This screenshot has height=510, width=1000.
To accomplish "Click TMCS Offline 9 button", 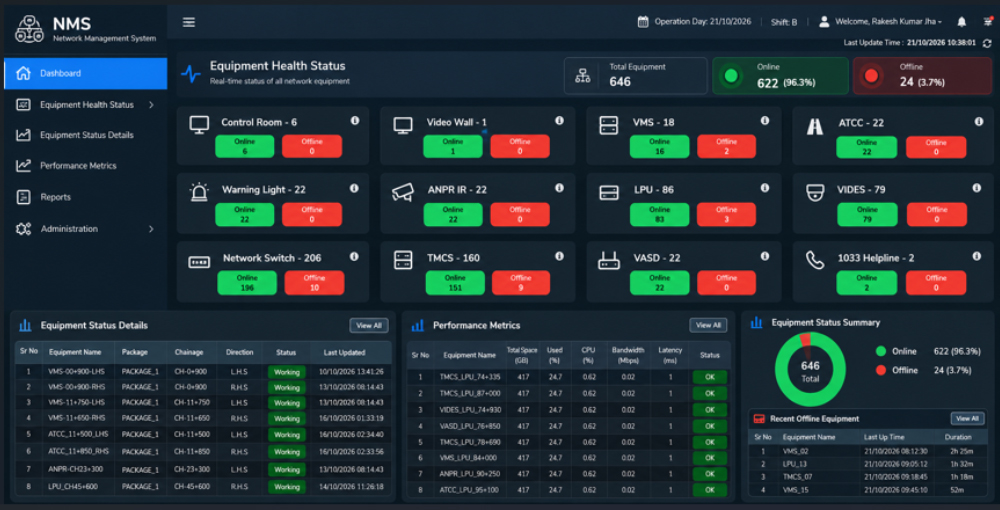I will coord(520,282).
